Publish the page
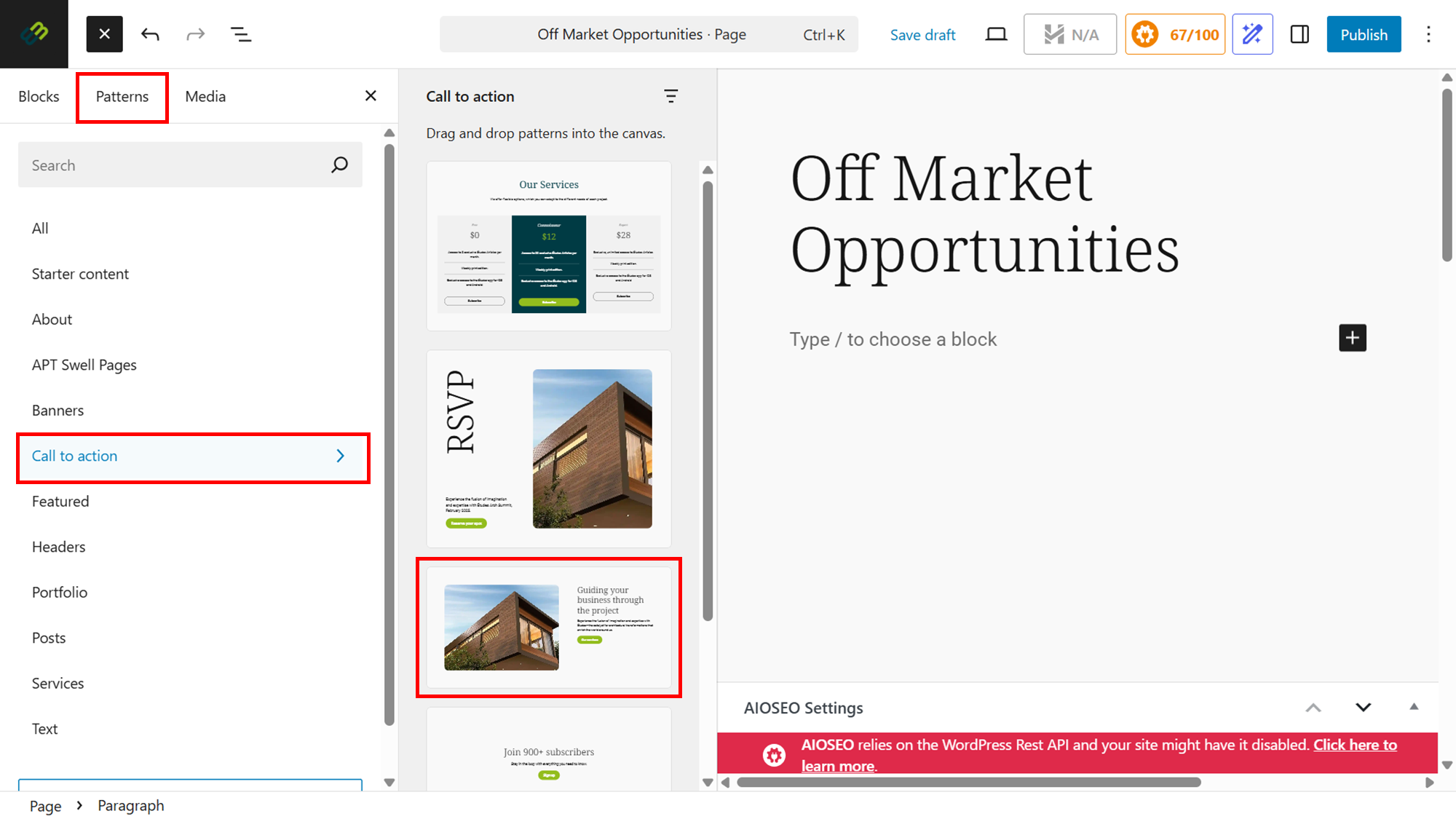The height and width of the screenshot is (819, 1456). pos(1364,34)
